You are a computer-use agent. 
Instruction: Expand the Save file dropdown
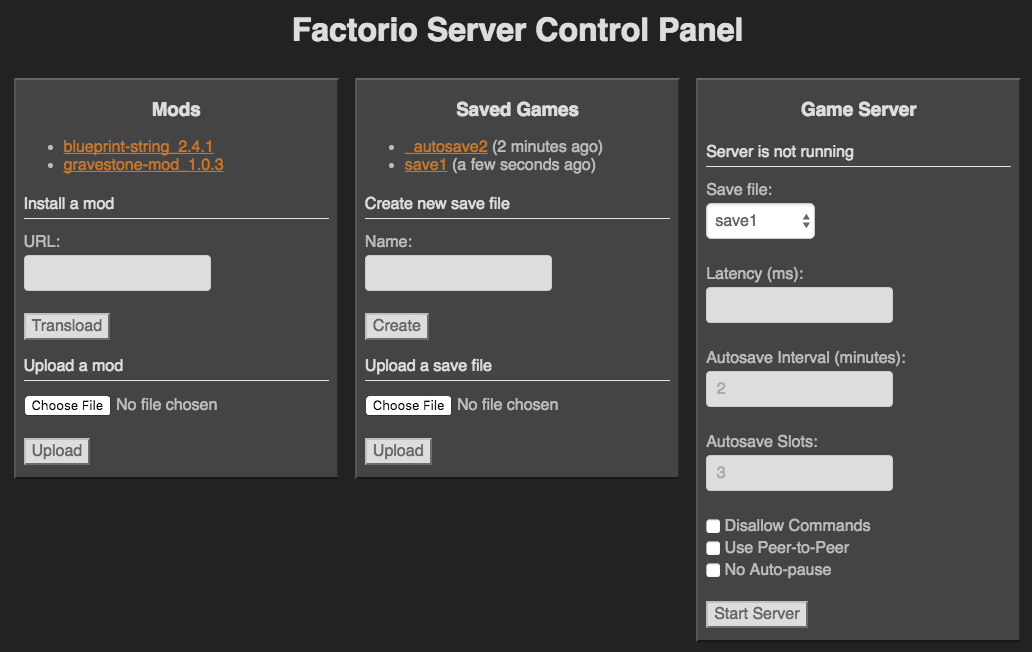tap(760, 221)
